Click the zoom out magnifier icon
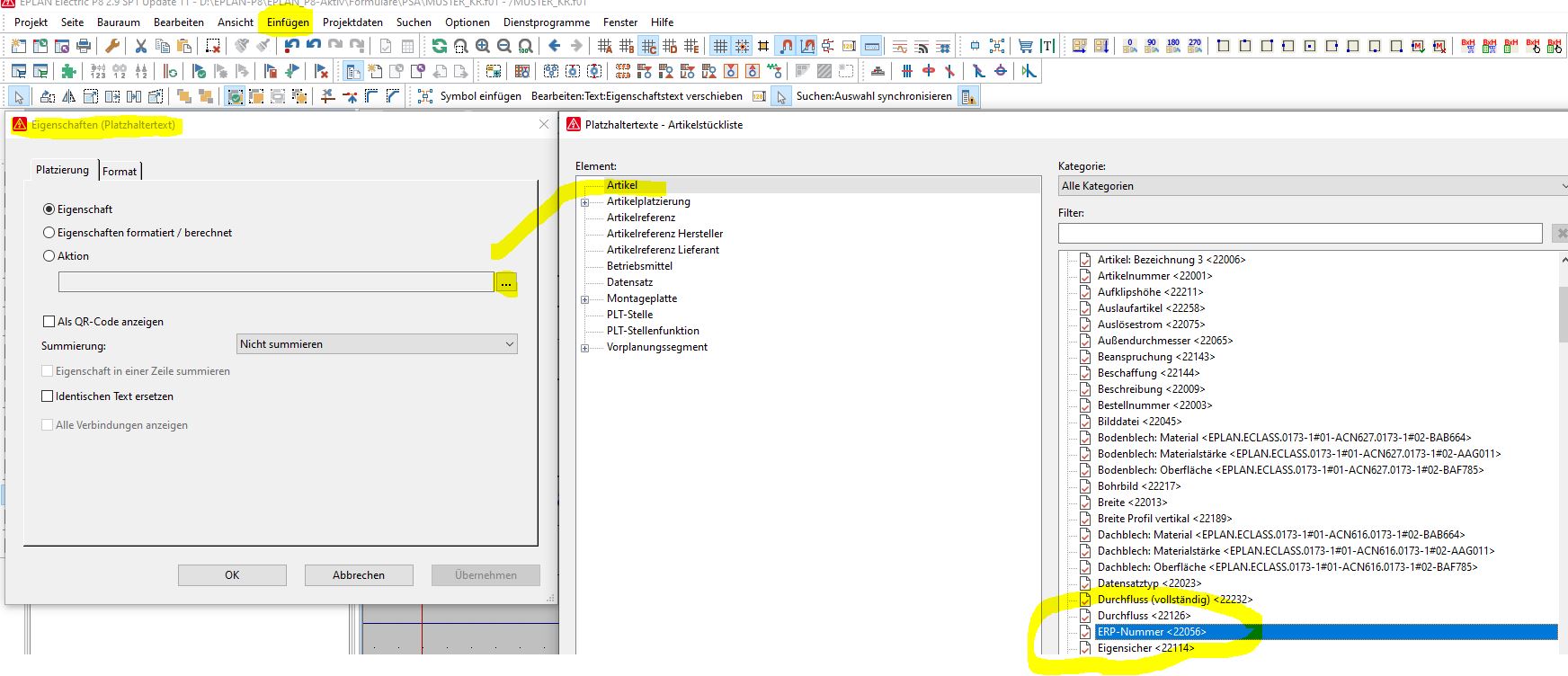 504,46
